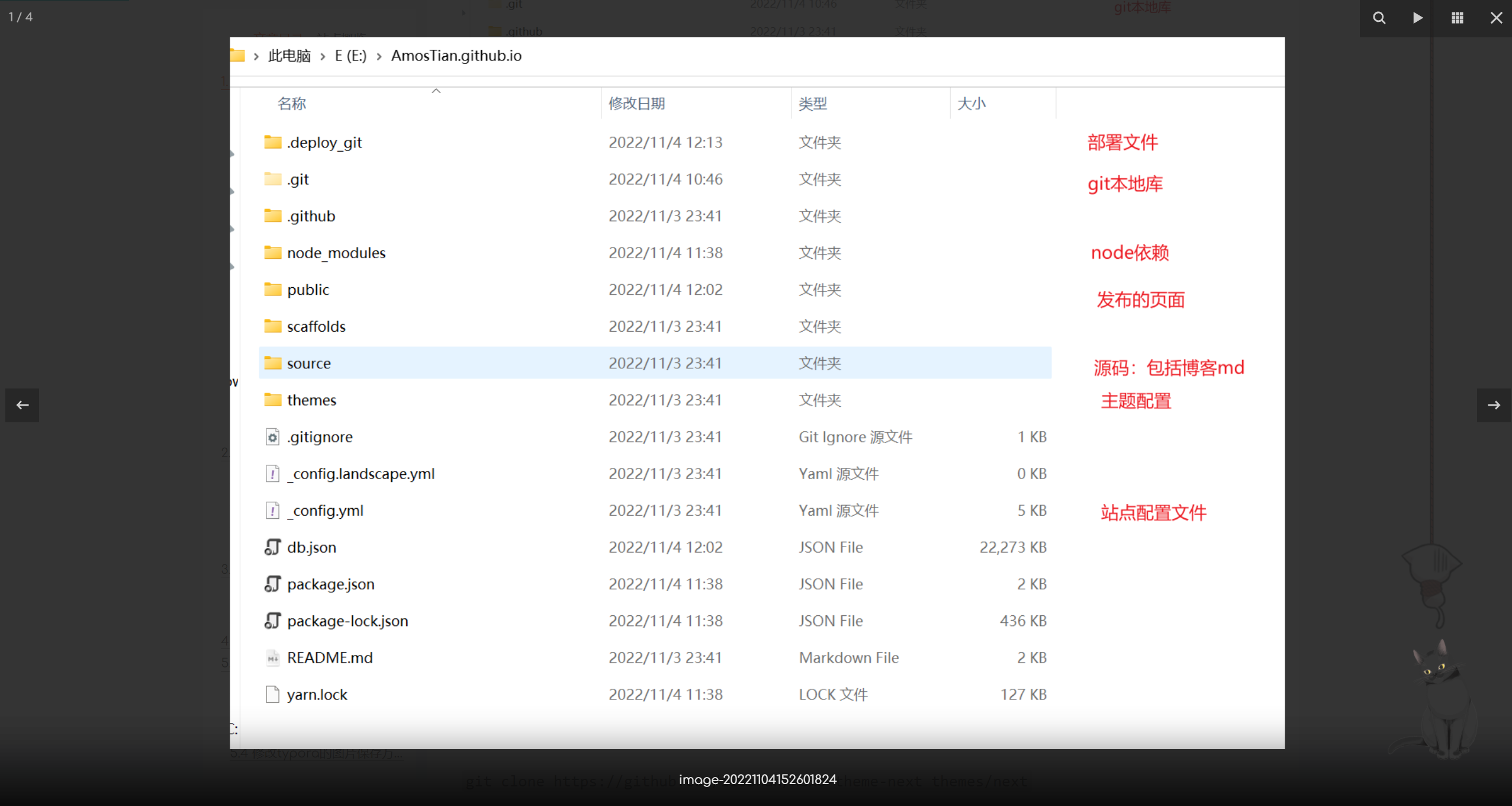Click the 2022/11/4 12:13 date cell

665,143
